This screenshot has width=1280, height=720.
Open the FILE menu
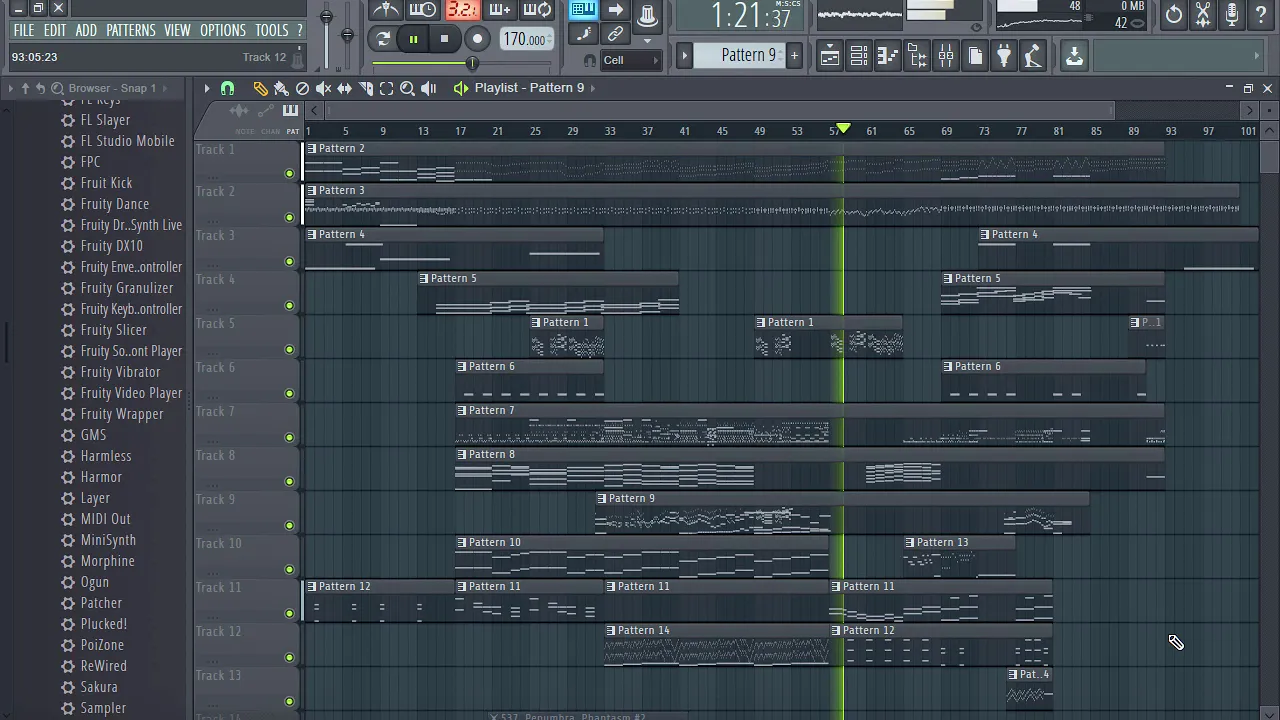(x=24, y=30)
